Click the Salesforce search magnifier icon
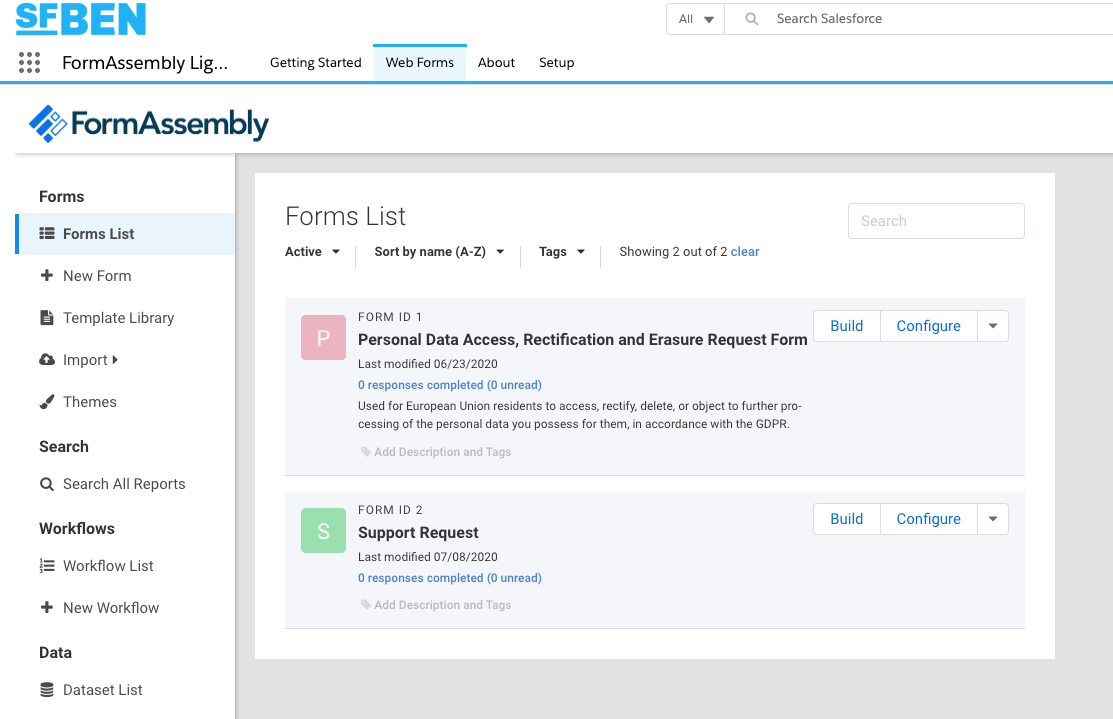This screenshot has height=719, width=1113. coord(752,19)
